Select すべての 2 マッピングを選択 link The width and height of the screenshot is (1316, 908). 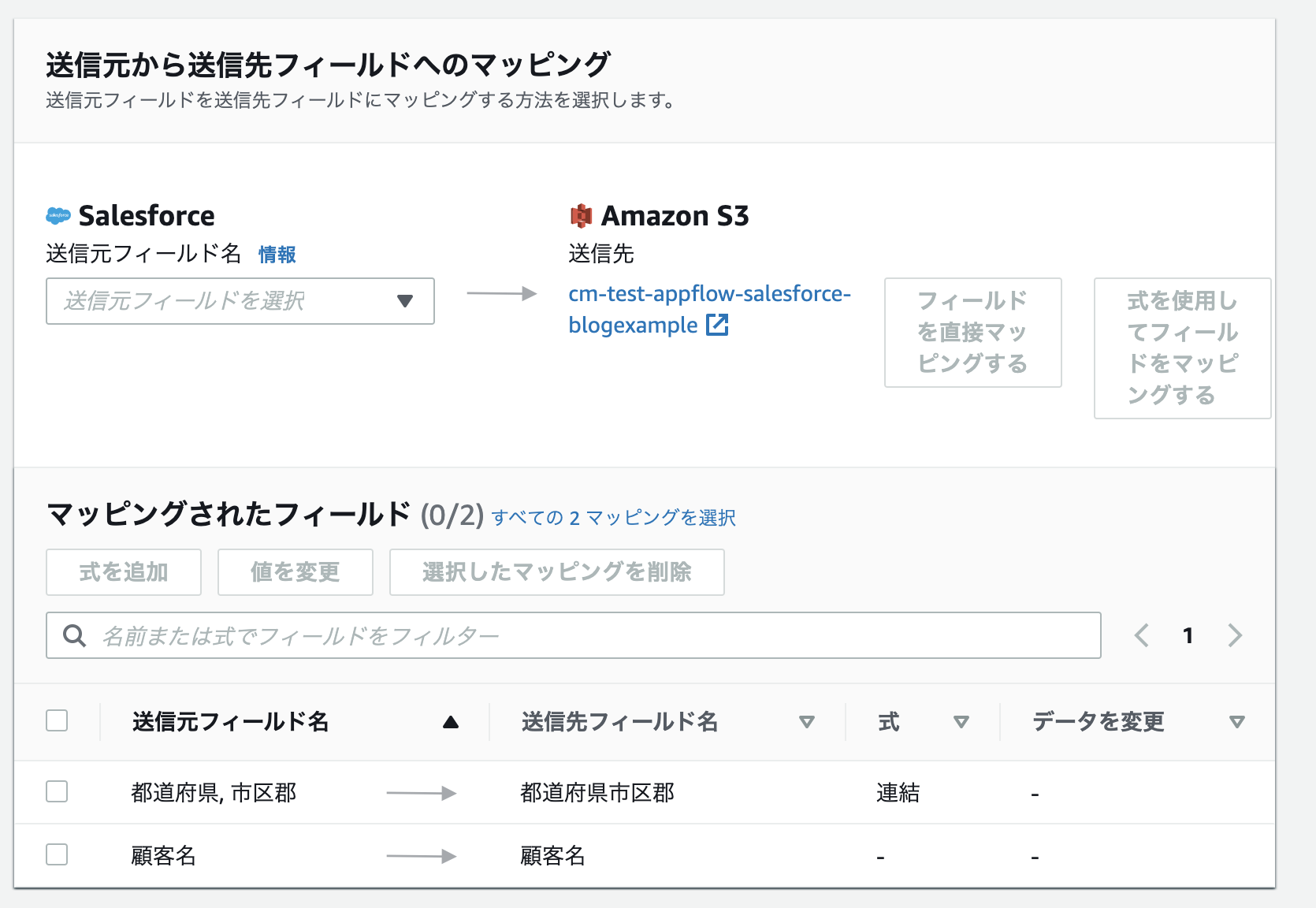coord(613,516)
